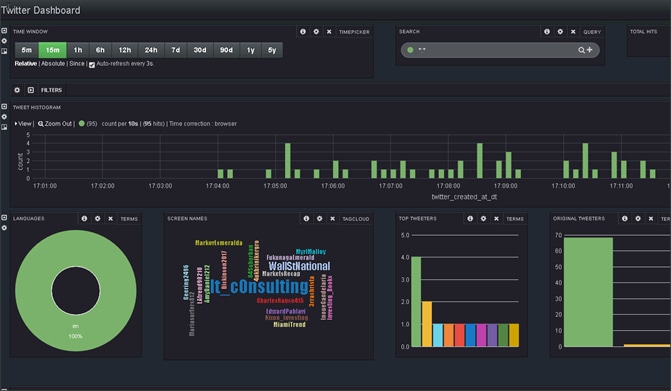This screenshot has height=391, width=671.
Task: Configure the Top Tweeters panel gear
Action: (x=484, y=219)
